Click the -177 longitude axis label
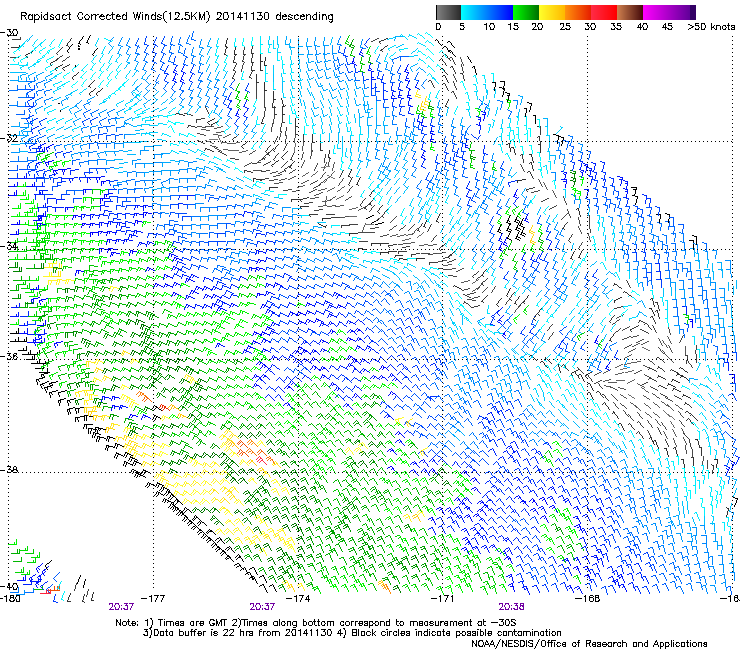Screen dimensions: 740x650 153,599
